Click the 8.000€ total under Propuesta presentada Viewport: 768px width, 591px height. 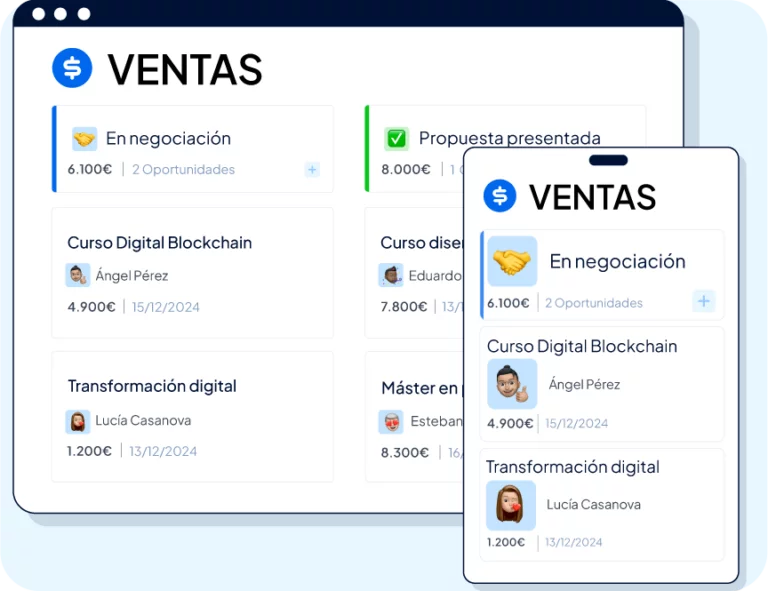(x=406, y=169)
